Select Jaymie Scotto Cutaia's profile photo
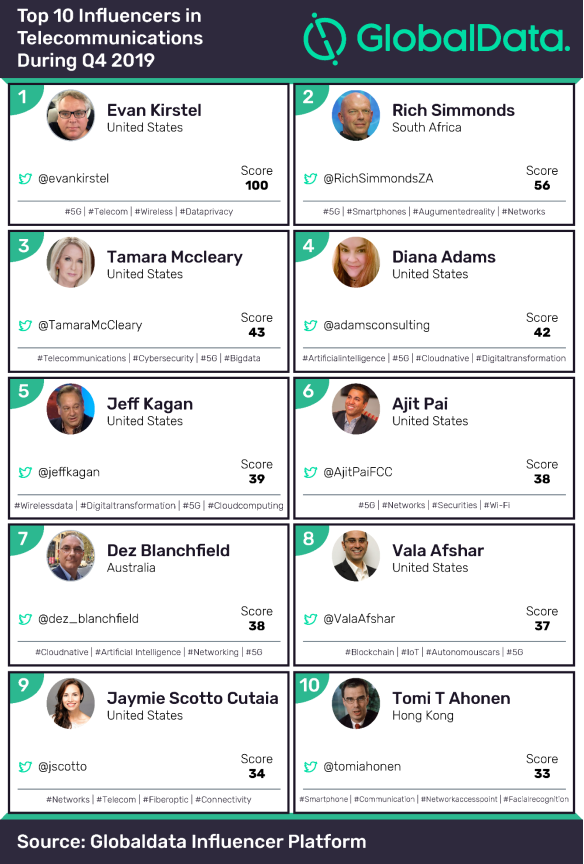 tap(71, 703)
